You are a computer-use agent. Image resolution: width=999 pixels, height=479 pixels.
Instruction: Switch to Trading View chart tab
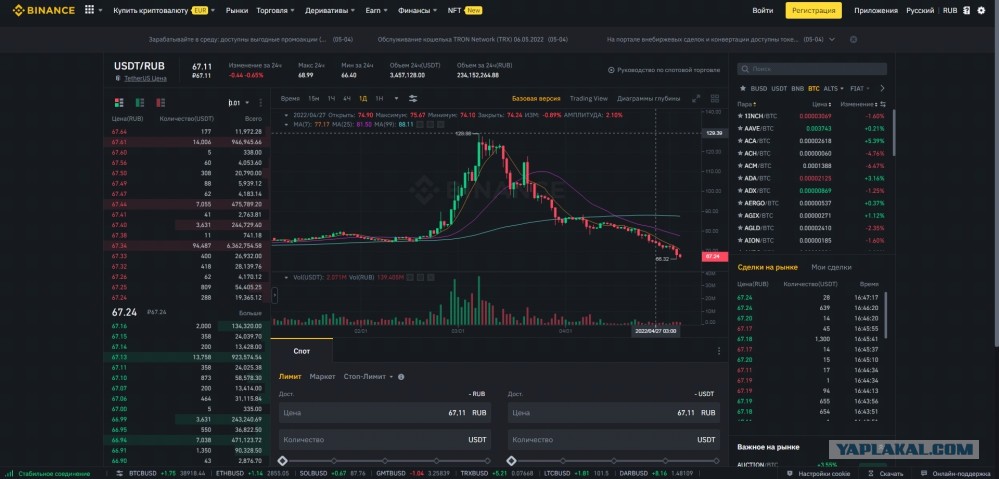tap(589, 99)
